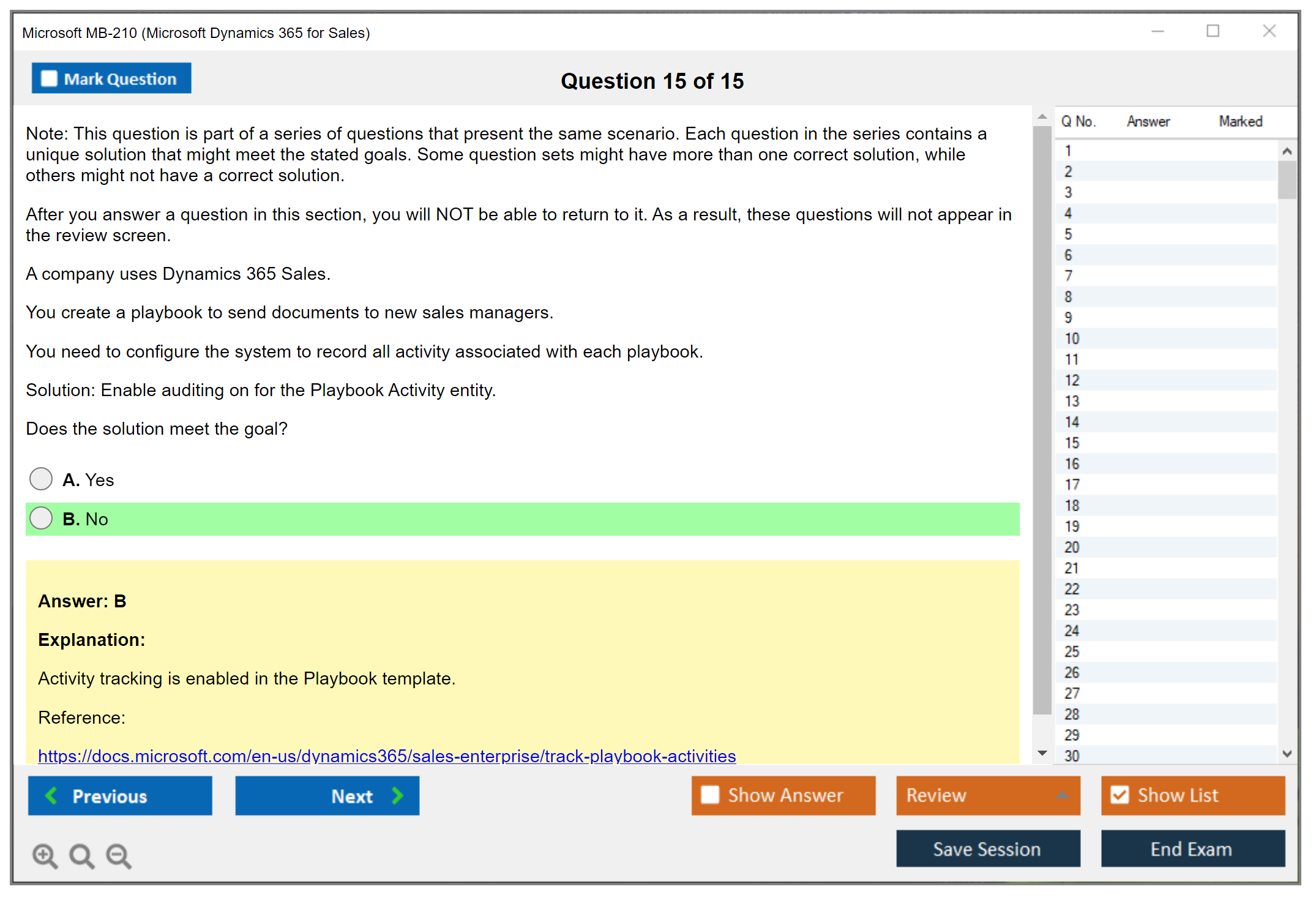Enable the Show Answer checkbox
Image resolution: width=1316 pixels, height=900 pixels.
pos(710,795)
